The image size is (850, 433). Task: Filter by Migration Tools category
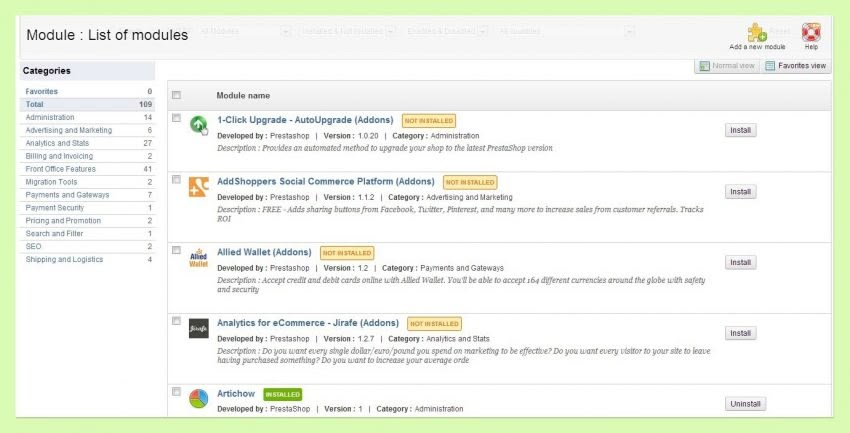(x=89, y=182)
